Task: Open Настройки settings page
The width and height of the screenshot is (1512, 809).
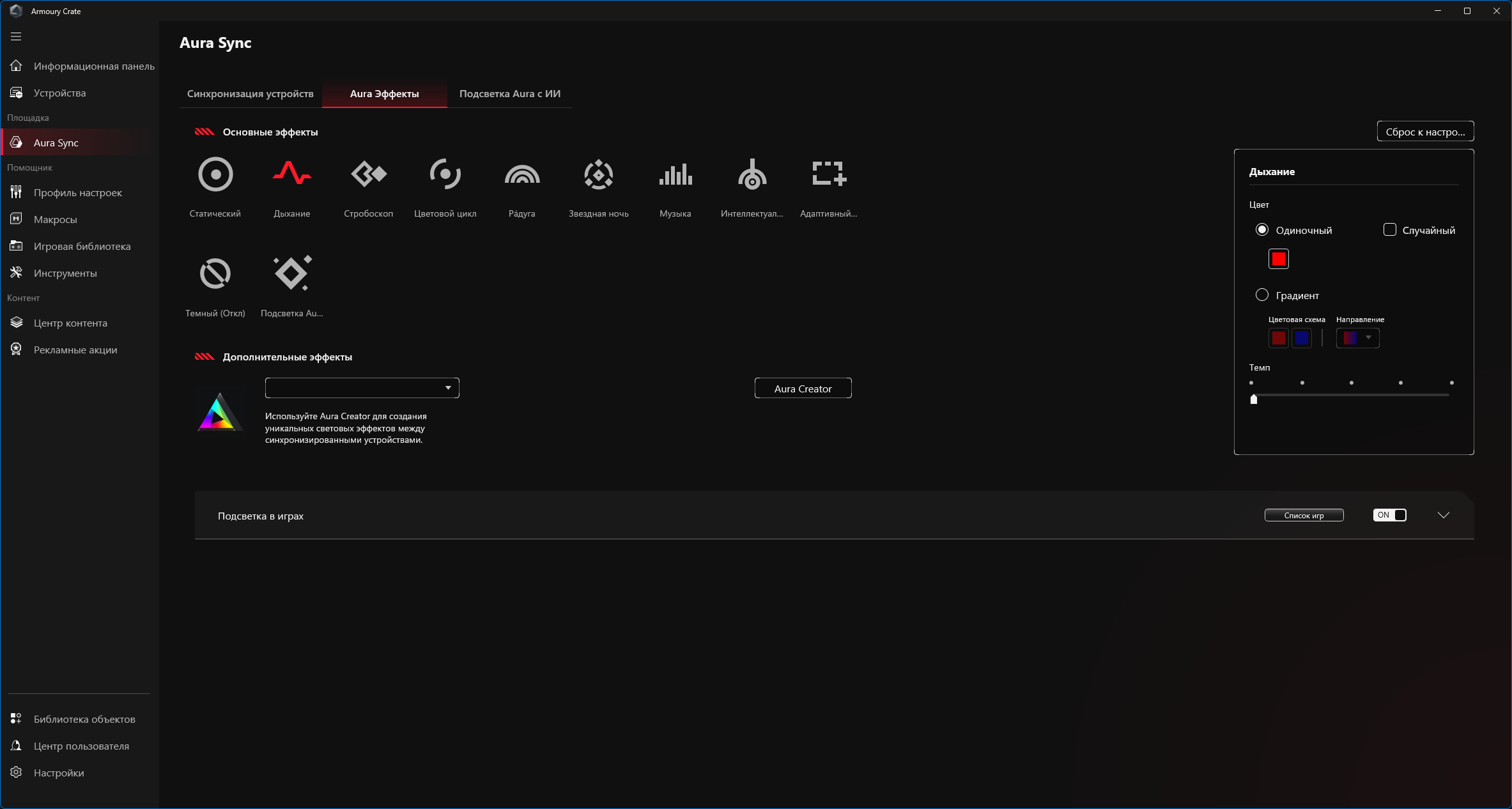Action: pos(80,773)
